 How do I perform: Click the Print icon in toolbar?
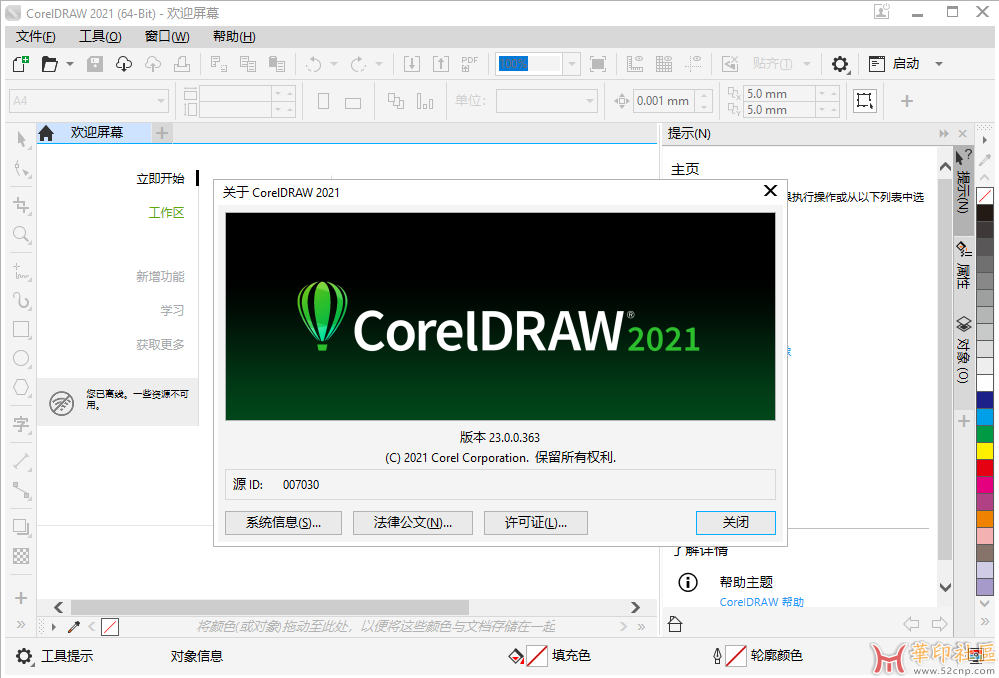point(182,64)
